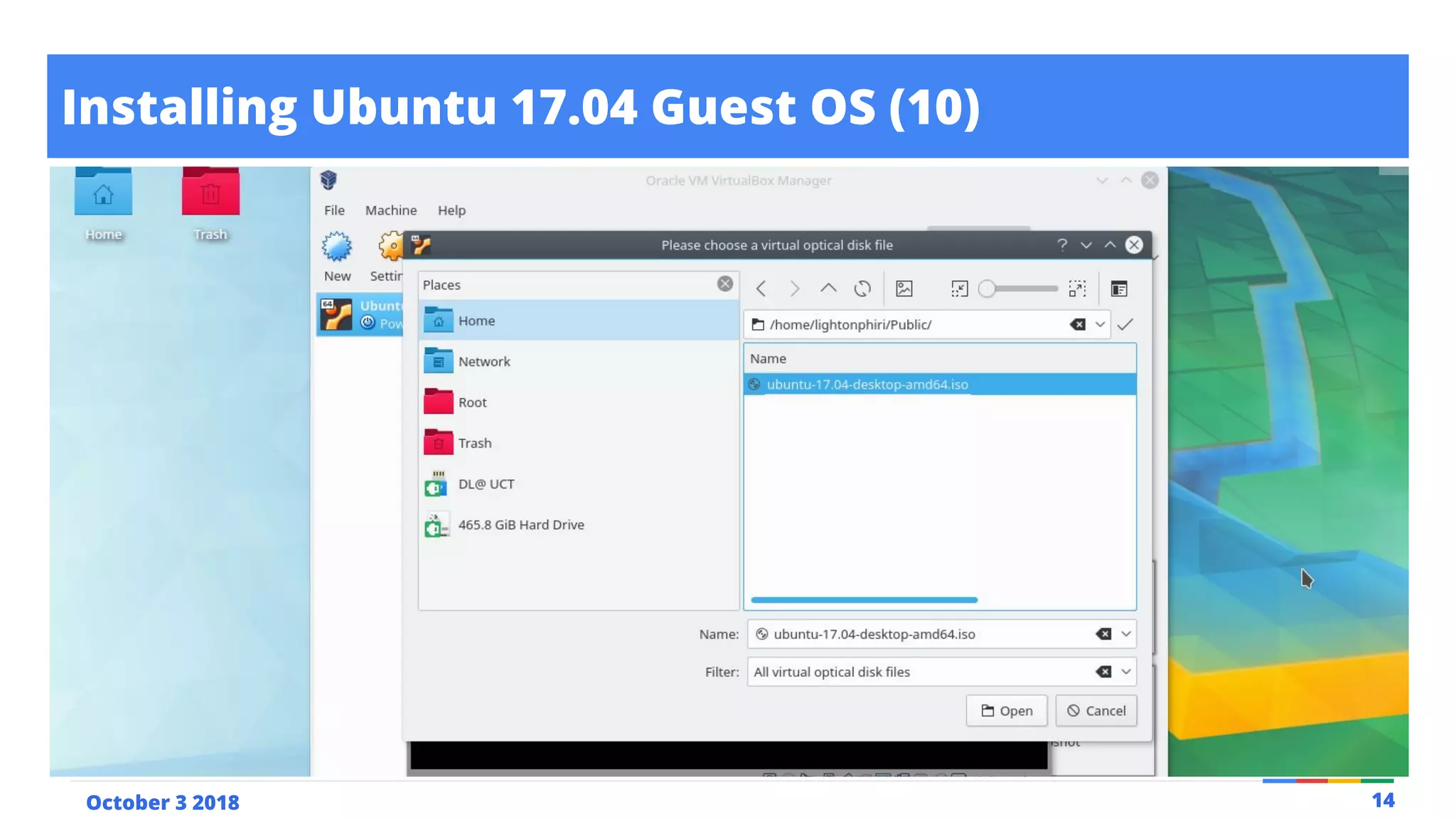1456x819 pixels.
Task: Click the Open button
Action: click(1007, 711)
